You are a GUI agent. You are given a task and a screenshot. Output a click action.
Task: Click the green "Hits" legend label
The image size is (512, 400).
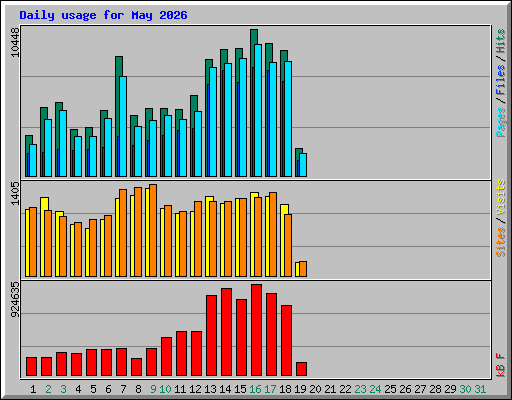(x=500, y=41)
